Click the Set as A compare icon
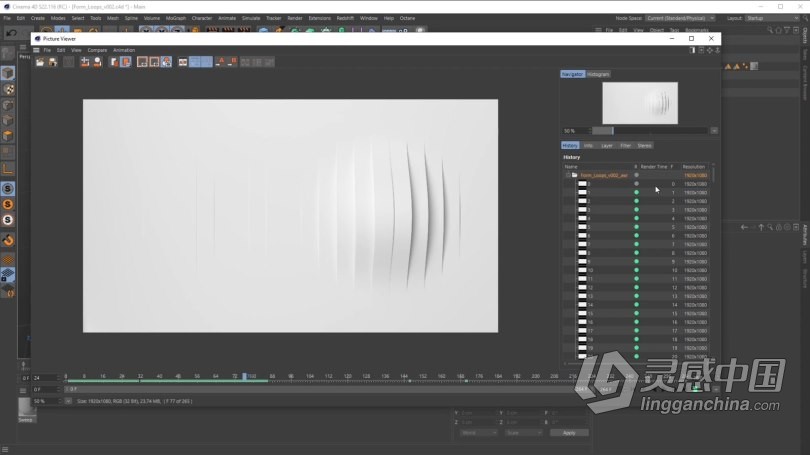The width and height of the screenshot is (810, 455). click(222, 62)
